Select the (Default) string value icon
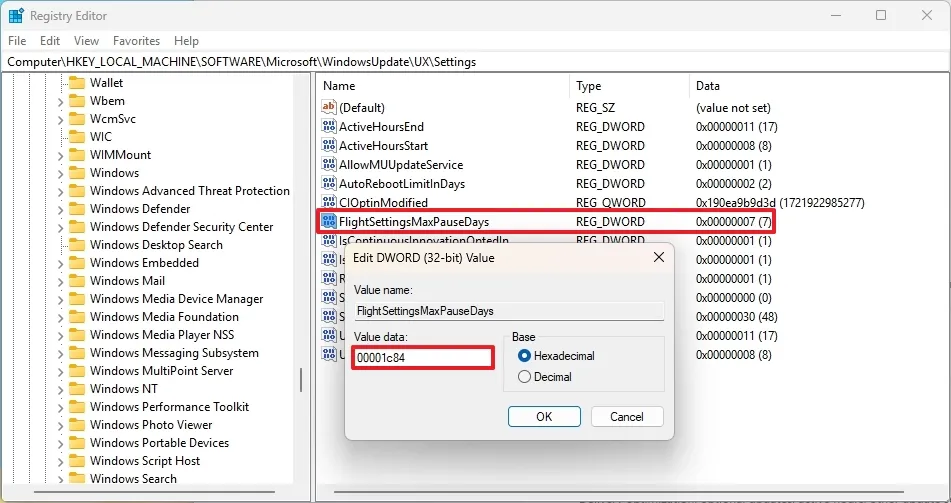This screenshot has height=503, width=951. 329,108
